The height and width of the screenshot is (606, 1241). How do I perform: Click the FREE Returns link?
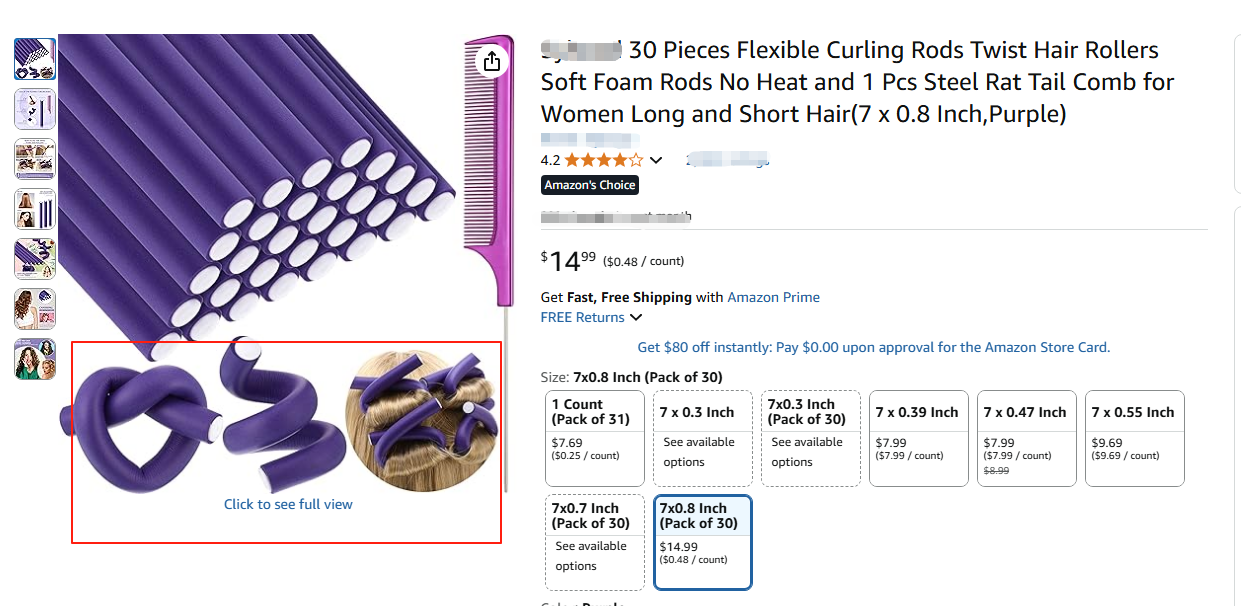tap(583, 317)
